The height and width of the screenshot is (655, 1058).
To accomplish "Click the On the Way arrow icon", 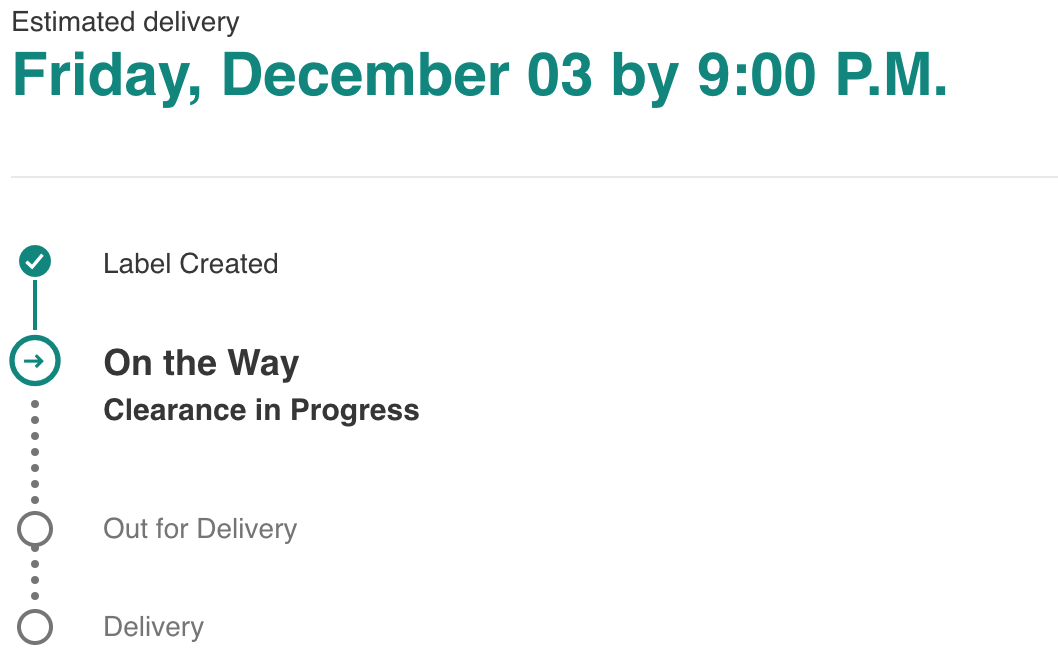I will click(35, 361).
